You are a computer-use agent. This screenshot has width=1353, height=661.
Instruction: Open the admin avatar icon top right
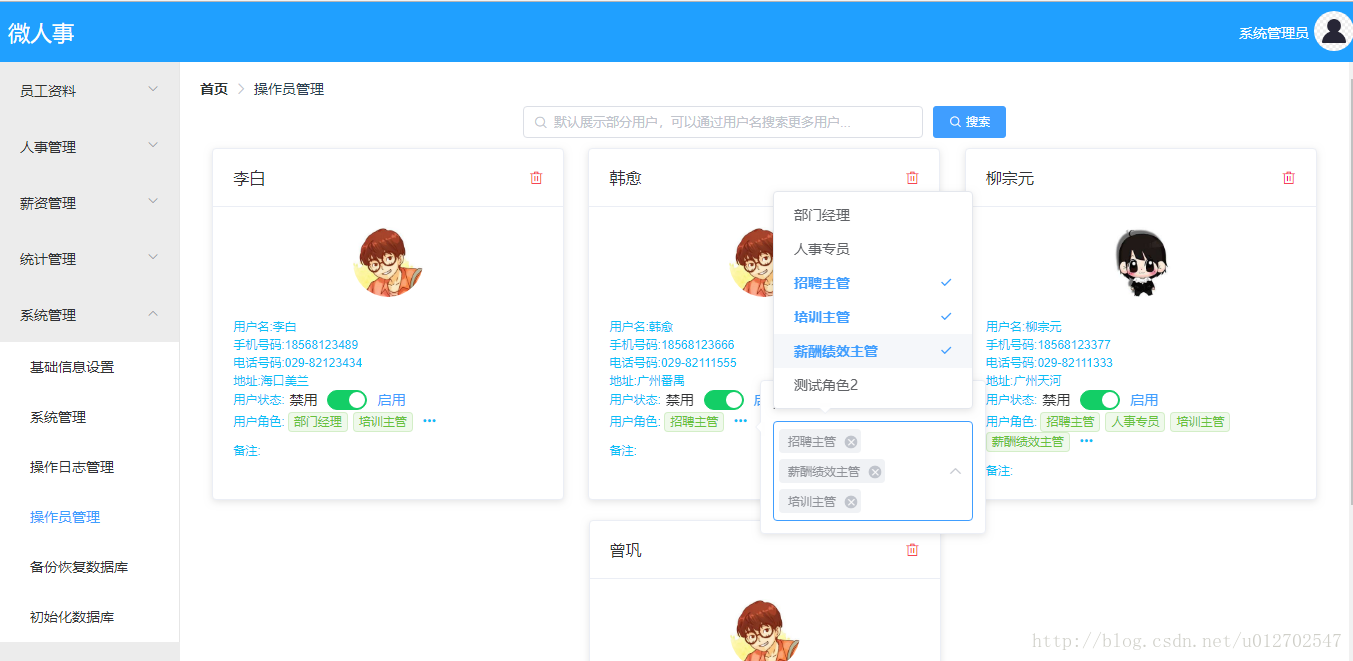(x=1334, y=30)
